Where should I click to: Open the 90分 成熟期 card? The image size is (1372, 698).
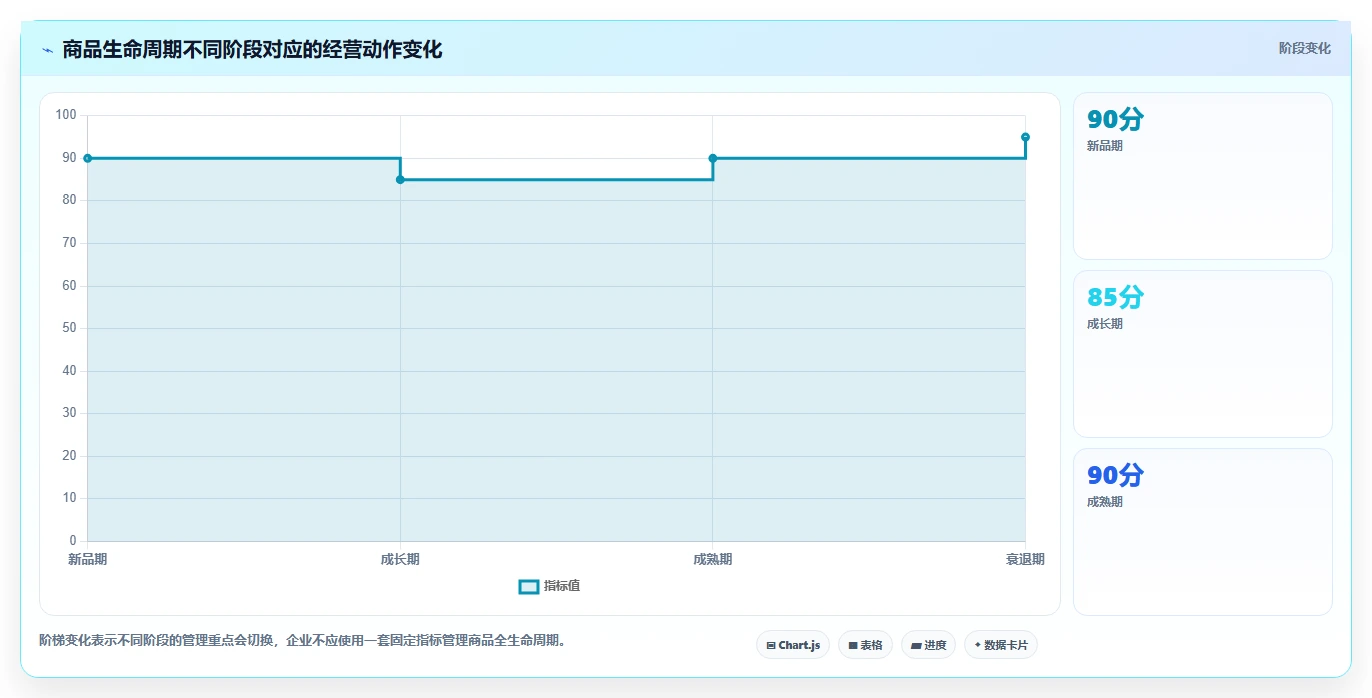[1202, 532]
